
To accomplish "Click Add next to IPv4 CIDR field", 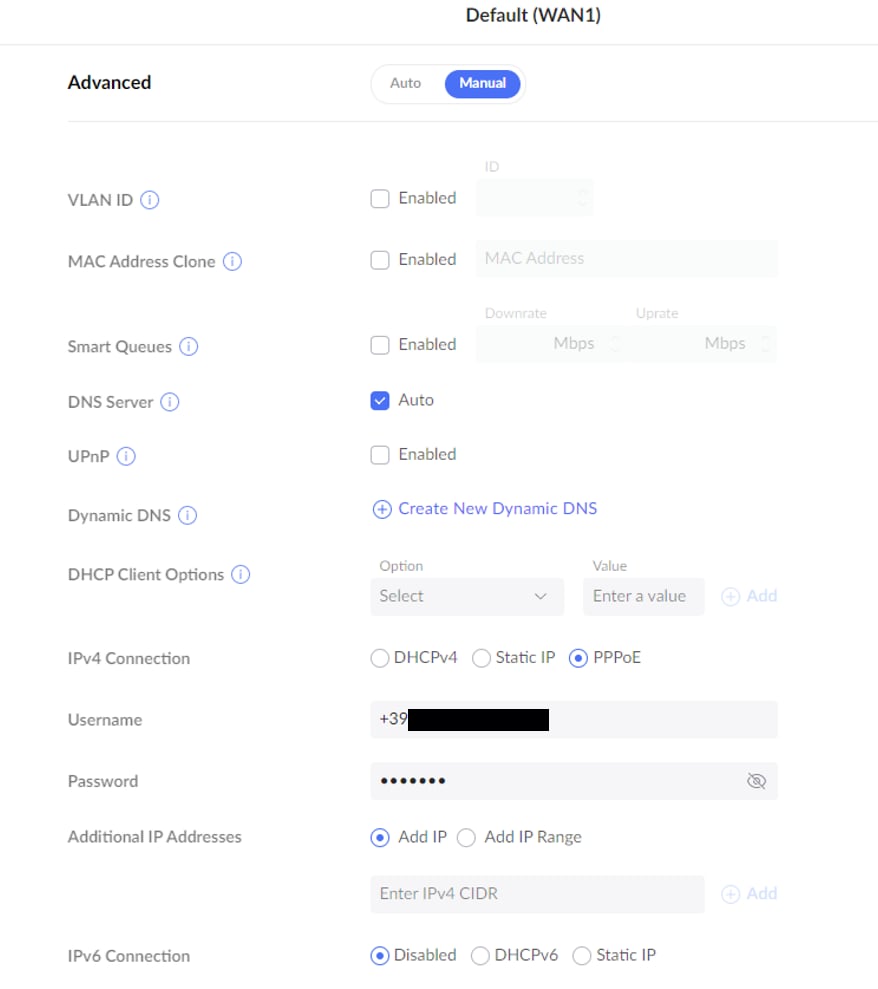I will pos(749,894).
